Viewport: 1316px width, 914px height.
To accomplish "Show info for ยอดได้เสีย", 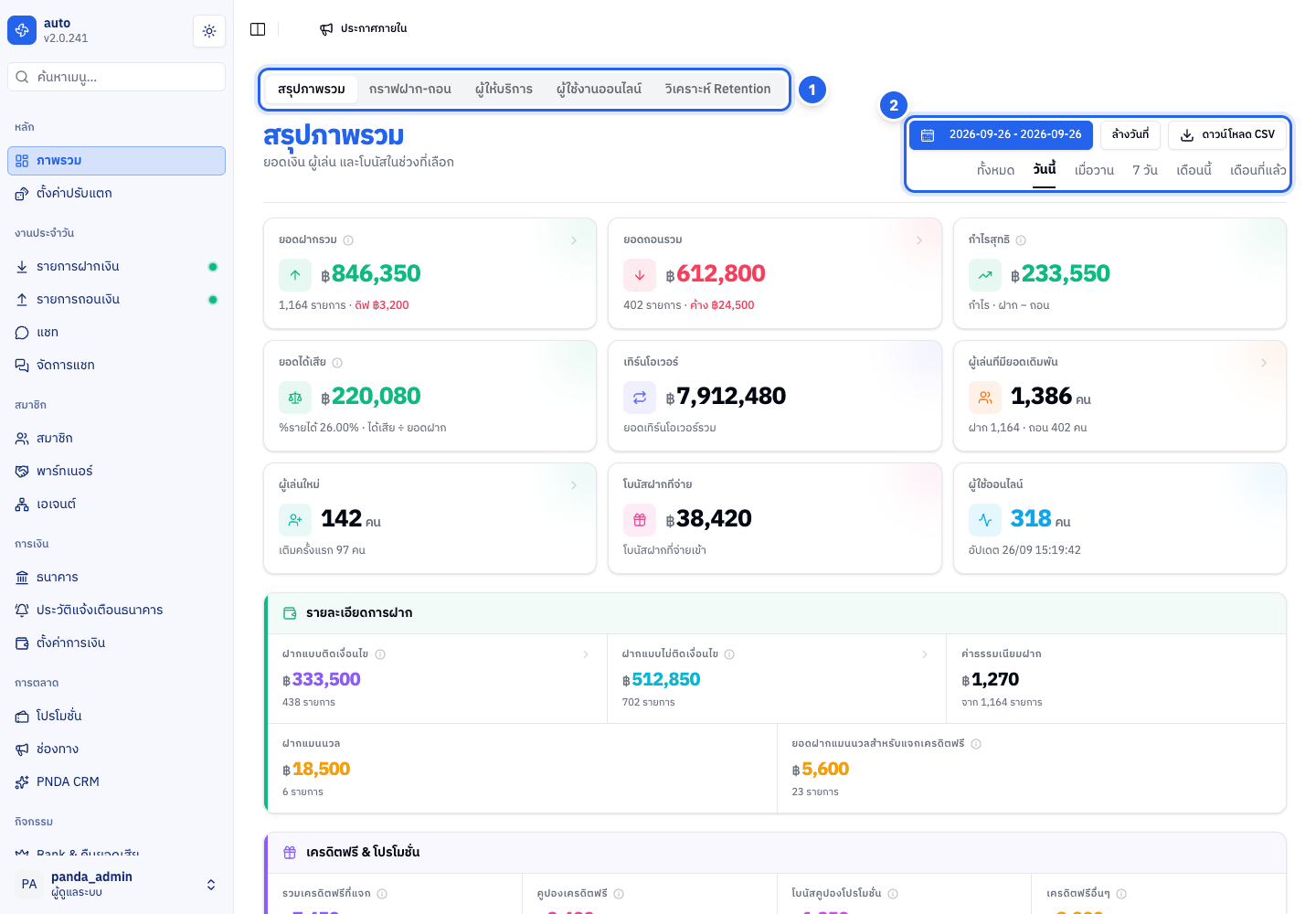I will (337, 363).
